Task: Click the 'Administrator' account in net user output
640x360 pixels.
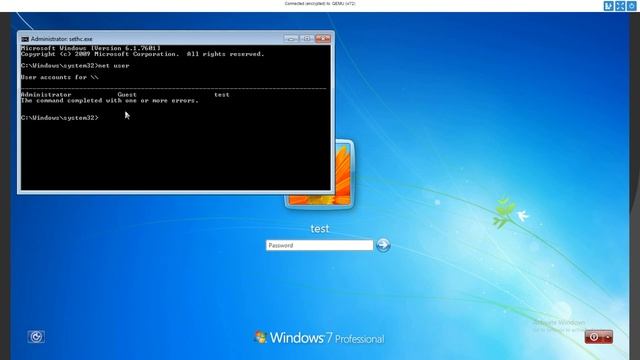Action: coord(46,94)
